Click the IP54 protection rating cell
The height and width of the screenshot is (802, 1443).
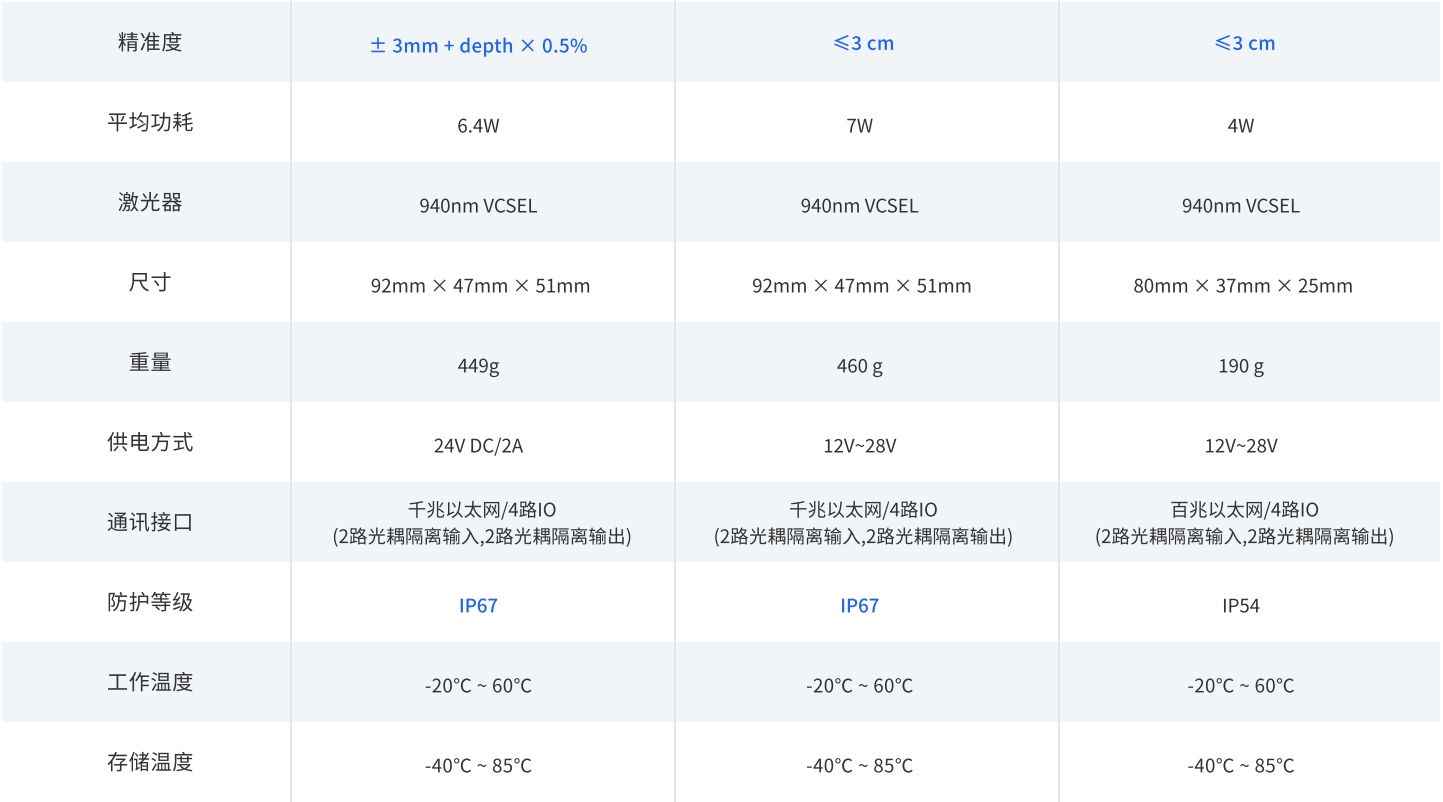click(1241, 606)
